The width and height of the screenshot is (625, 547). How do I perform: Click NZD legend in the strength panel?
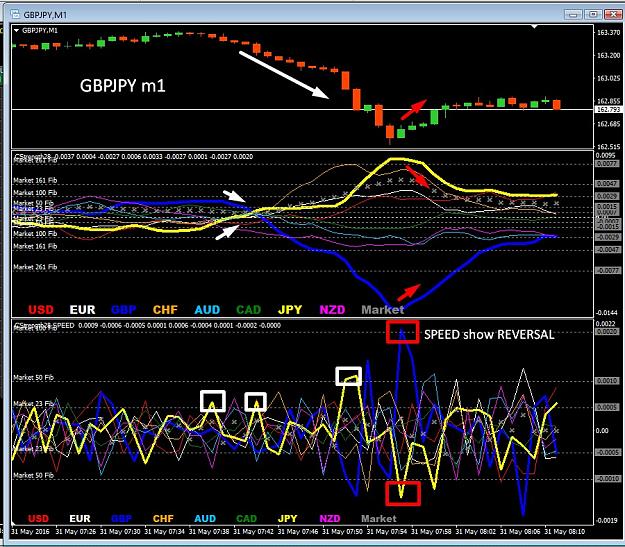click(332, 310)
